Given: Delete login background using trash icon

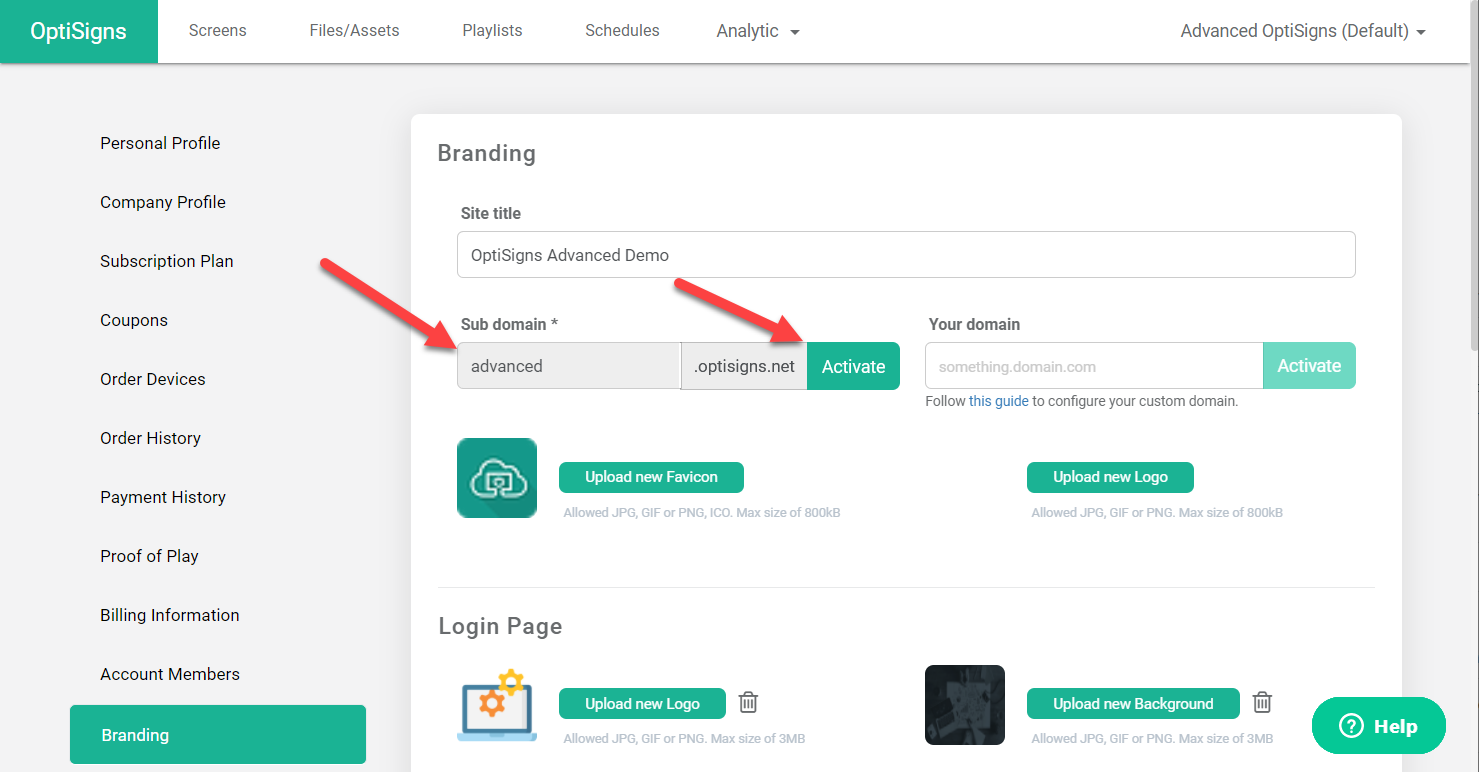Looking at the screenshot, I should (x=1262, y=702).
